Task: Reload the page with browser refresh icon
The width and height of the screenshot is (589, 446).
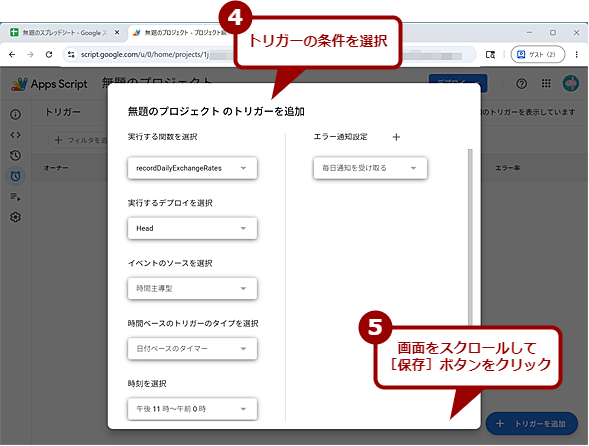Action: [49, 54]
